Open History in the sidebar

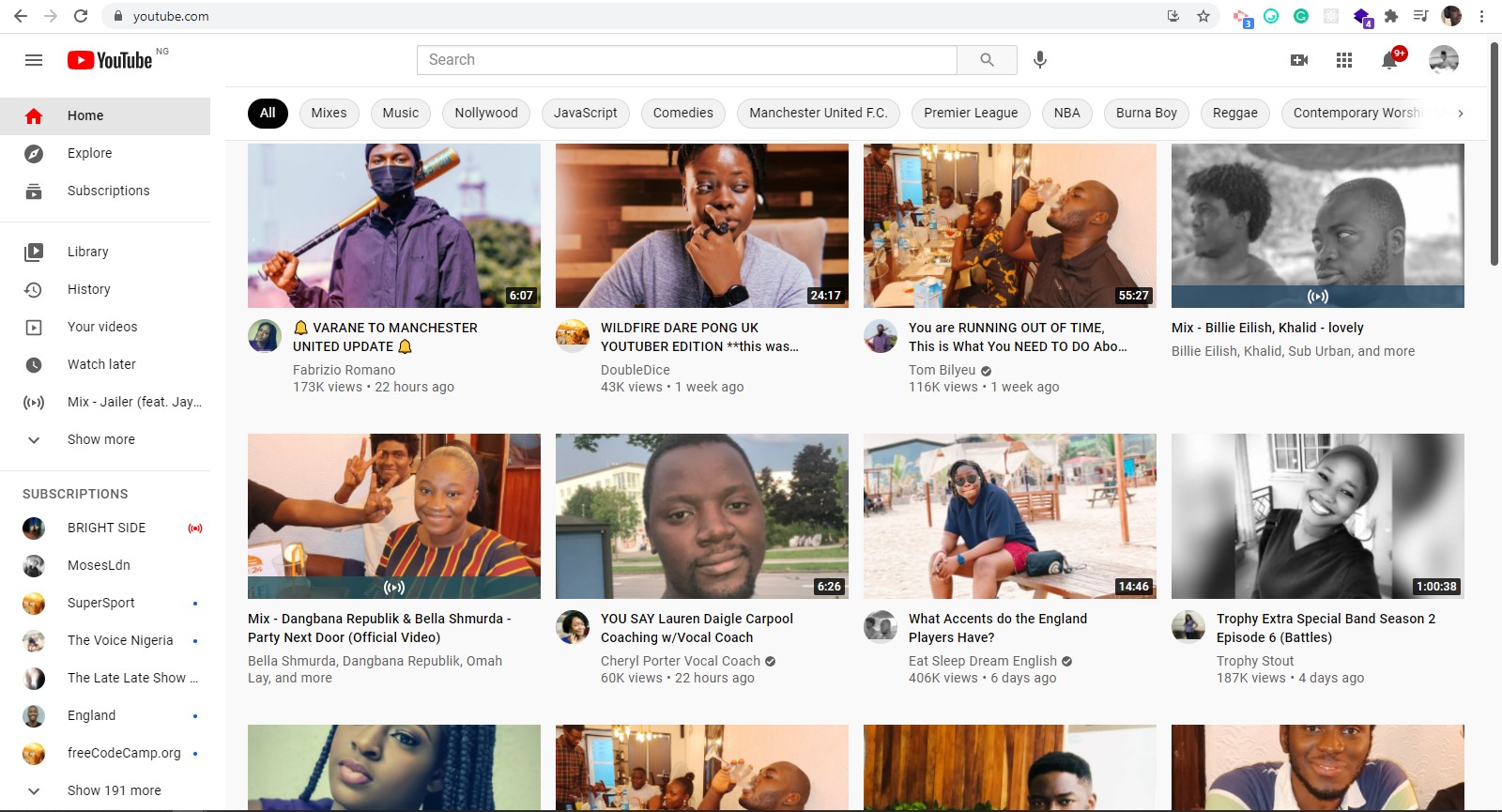105,289
